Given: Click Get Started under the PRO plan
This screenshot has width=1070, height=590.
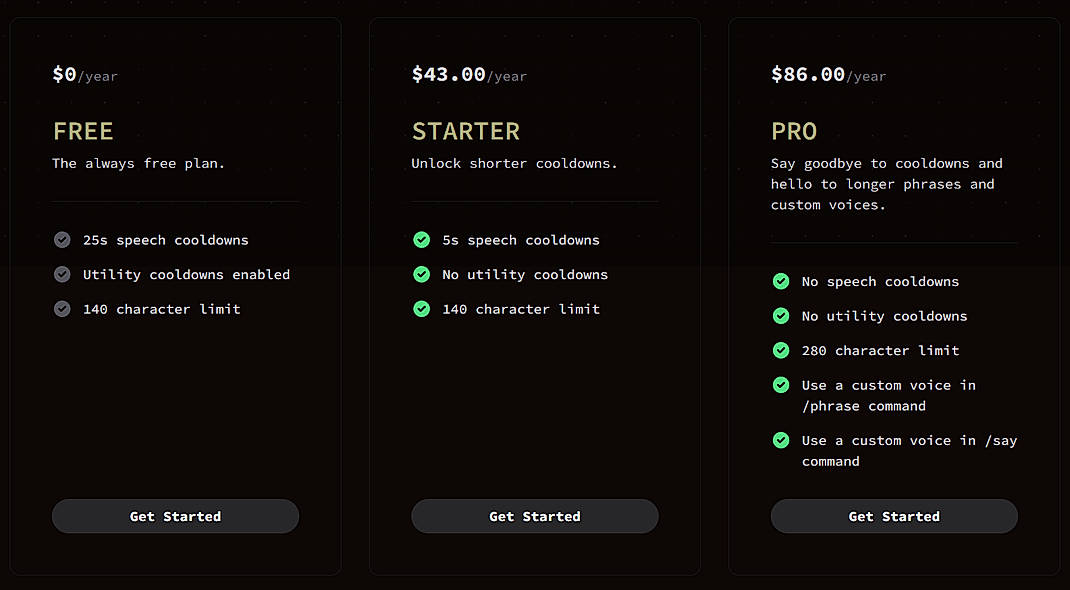Looking at the screenshot, I should pyautogui.click(x=893, y=516).
